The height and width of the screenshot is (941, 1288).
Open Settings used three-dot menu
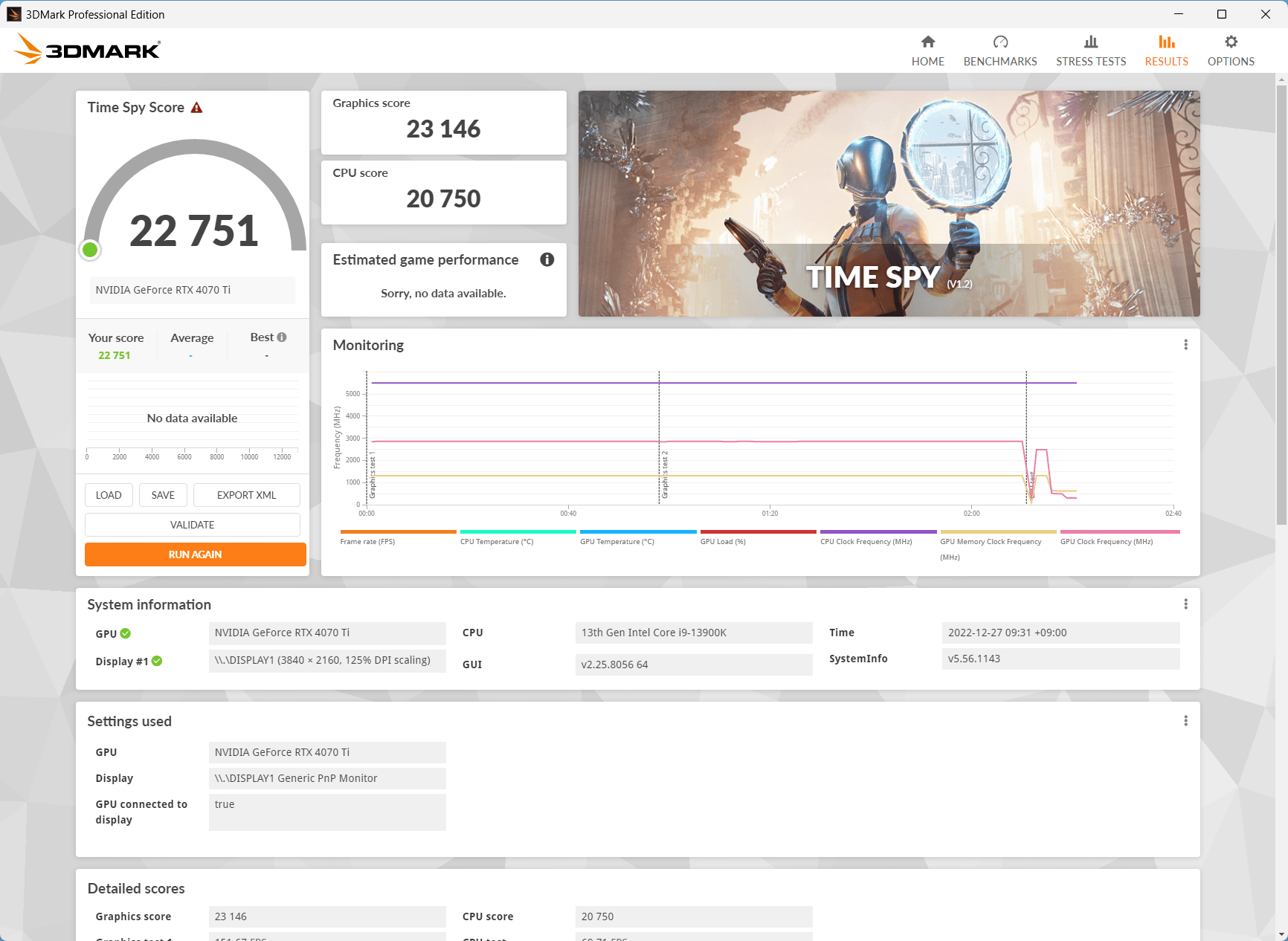click(1185, 721)
